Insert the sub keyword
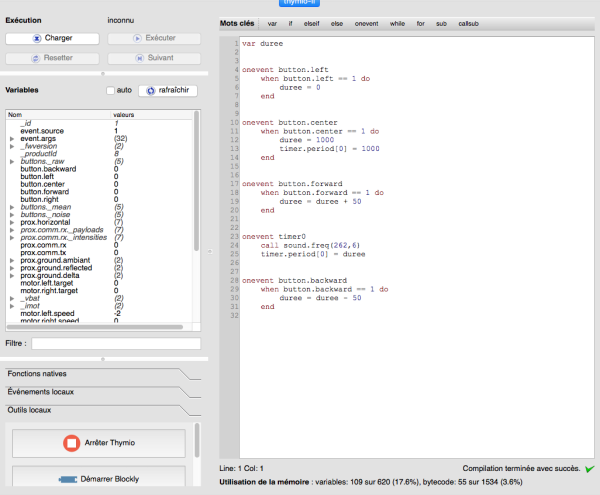600x495 pixels. click(x=441, y=24)
